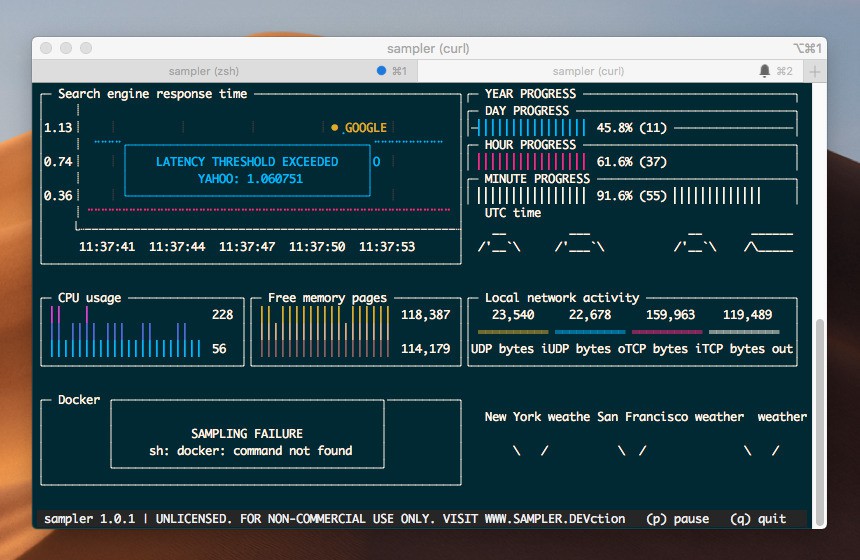Screen dimensions: 860x560
Task: Open a new terminal tab with plus button
Action: point(816,71)
